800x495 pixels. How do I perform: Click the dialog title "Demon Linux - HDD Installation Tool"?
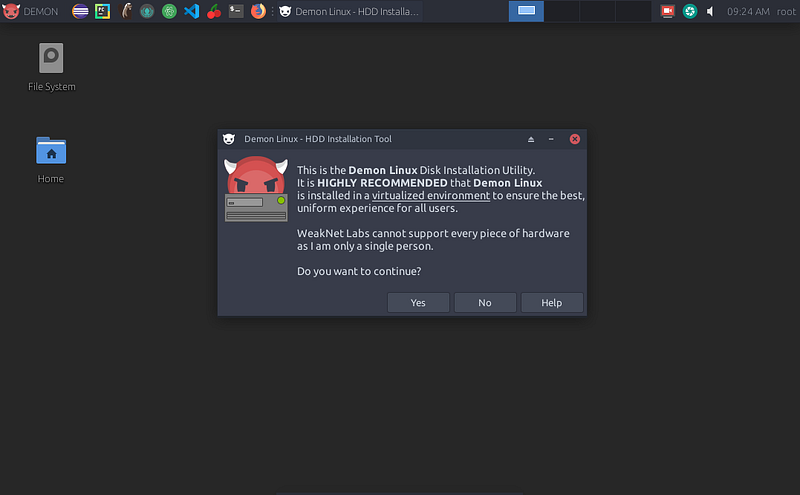318,139
